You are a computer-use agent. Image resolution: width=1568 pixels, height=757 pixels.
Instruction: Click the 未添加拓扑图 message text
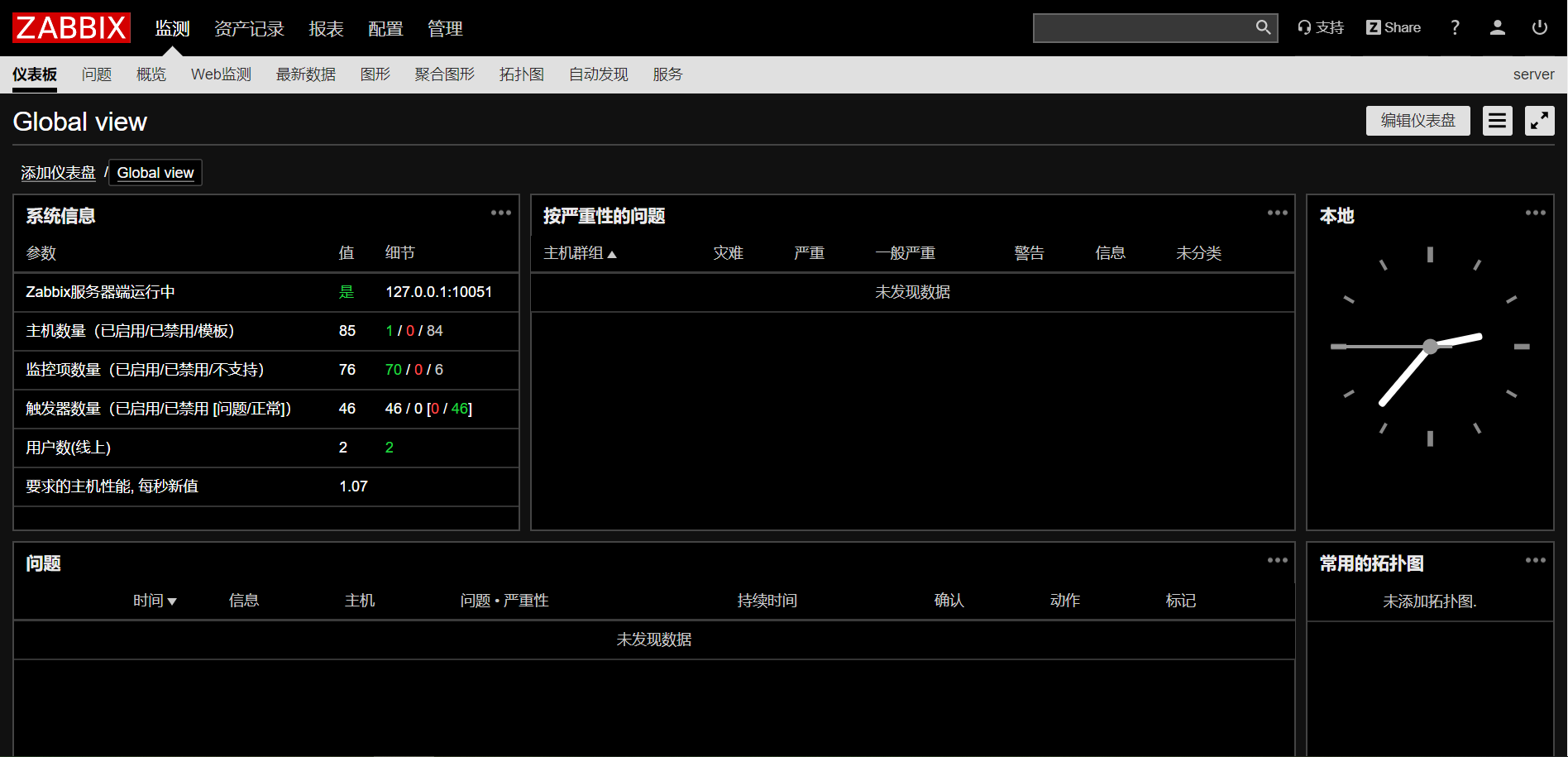point(1430,601)
